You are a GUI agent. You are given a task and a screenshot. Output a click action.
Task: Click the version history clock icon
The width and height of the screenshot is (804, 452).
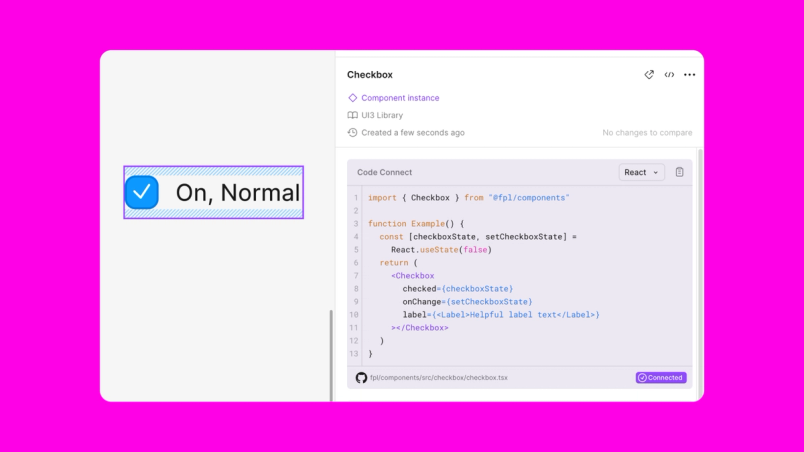click(352, 133)
